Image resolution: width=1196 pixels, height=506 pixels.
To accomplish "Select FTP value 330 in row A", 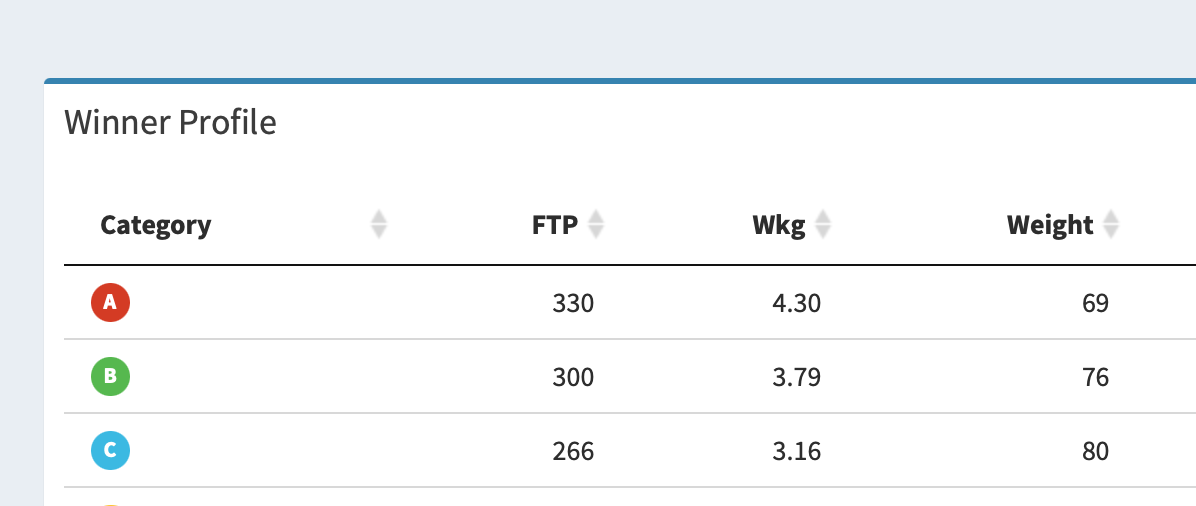I will click(x=573, y=304).
